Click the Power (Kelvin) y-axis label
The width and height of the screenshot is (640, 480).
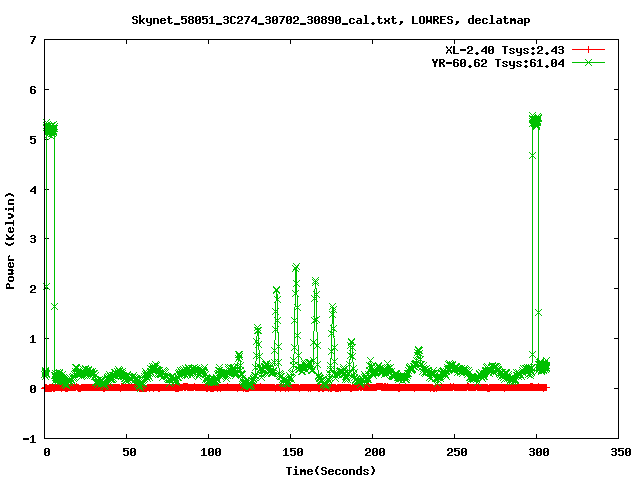[x=10, y=241]
